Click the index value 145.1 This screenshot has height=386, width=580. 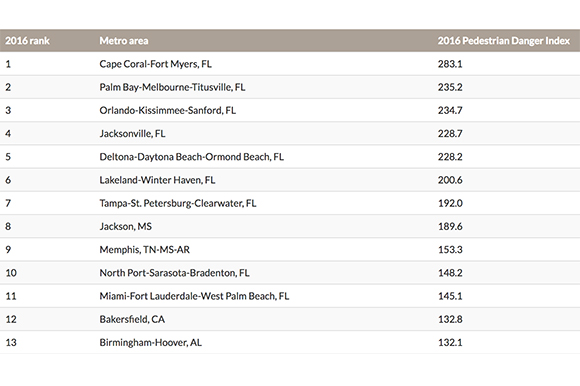coord(450,296)
